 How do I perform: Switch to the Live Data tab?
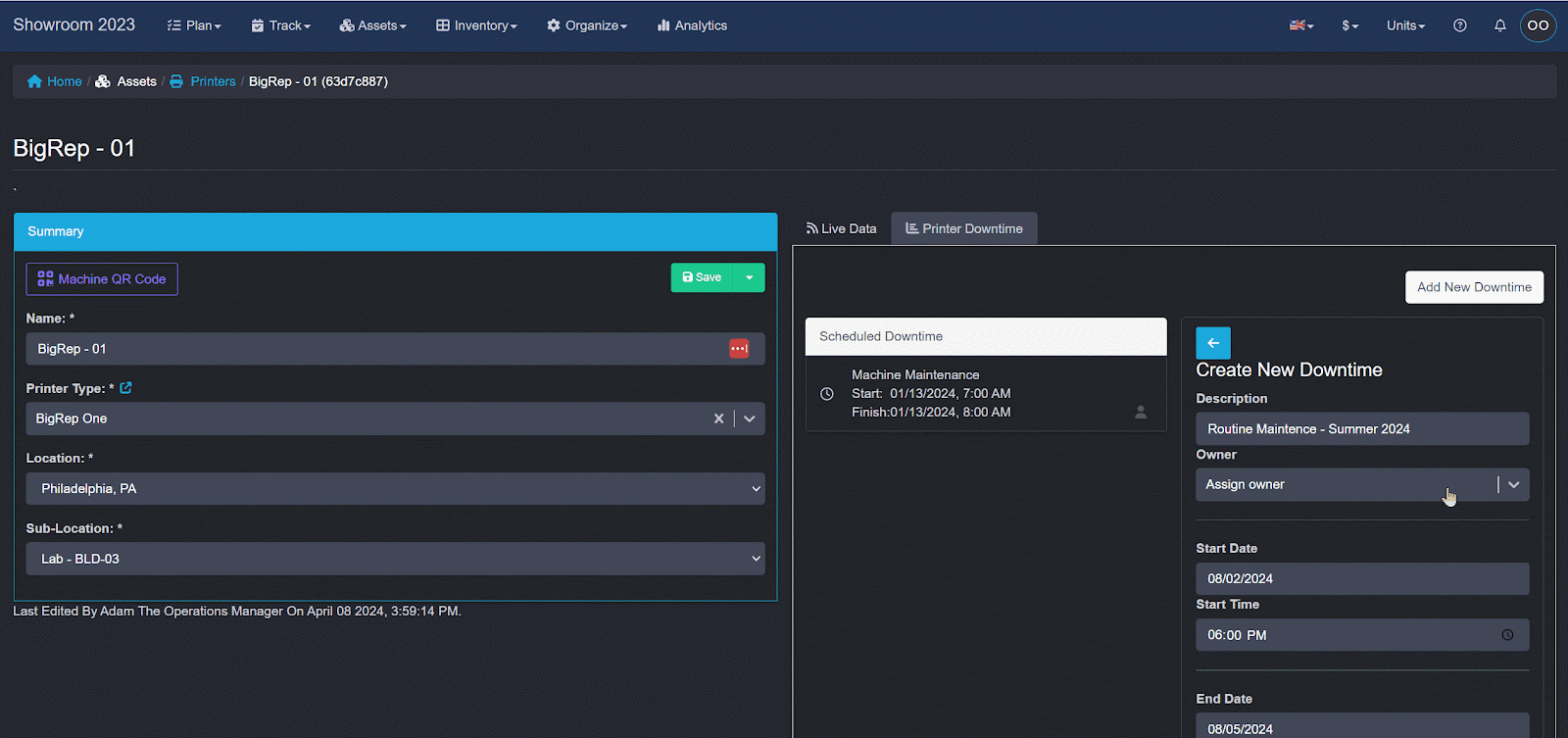coord(841,228)
